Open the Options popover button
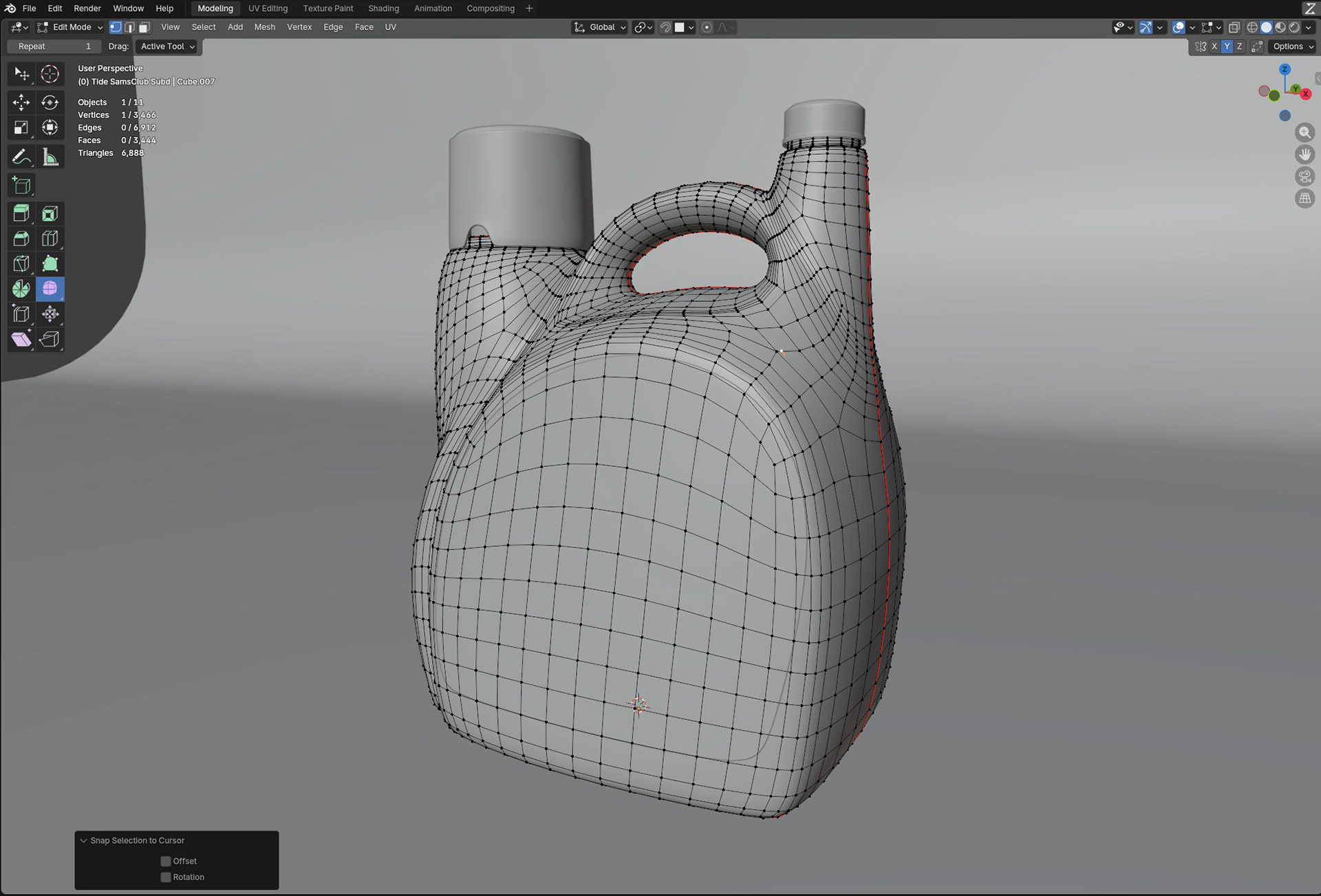 [x=1292, y=46]
